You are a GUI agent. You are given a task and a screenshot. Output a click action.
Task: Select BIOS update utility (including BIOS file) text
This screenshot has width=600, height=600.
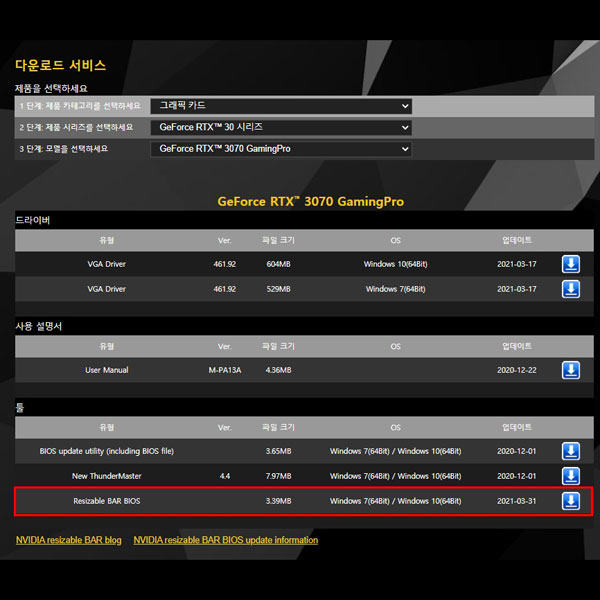click(x=107, y=451)
